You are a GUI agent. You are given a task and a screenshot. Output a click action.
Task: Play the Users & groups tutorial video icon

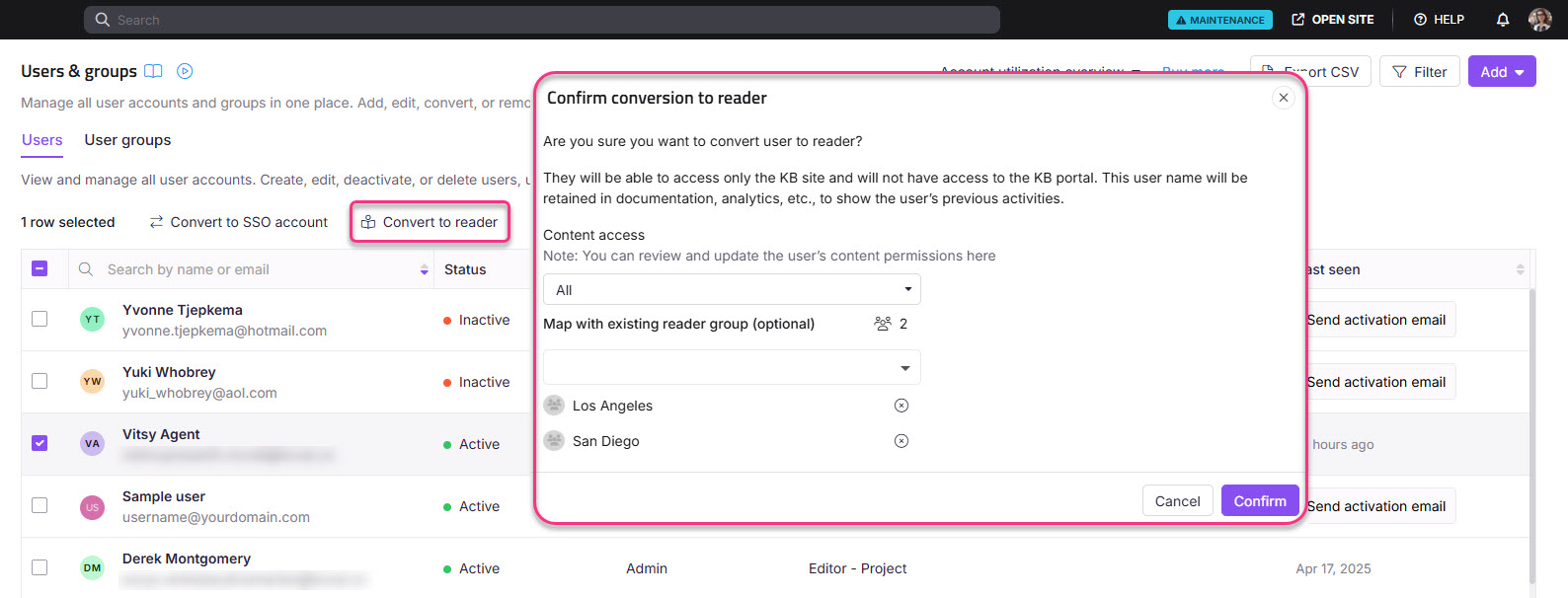(x=185, y=71)
